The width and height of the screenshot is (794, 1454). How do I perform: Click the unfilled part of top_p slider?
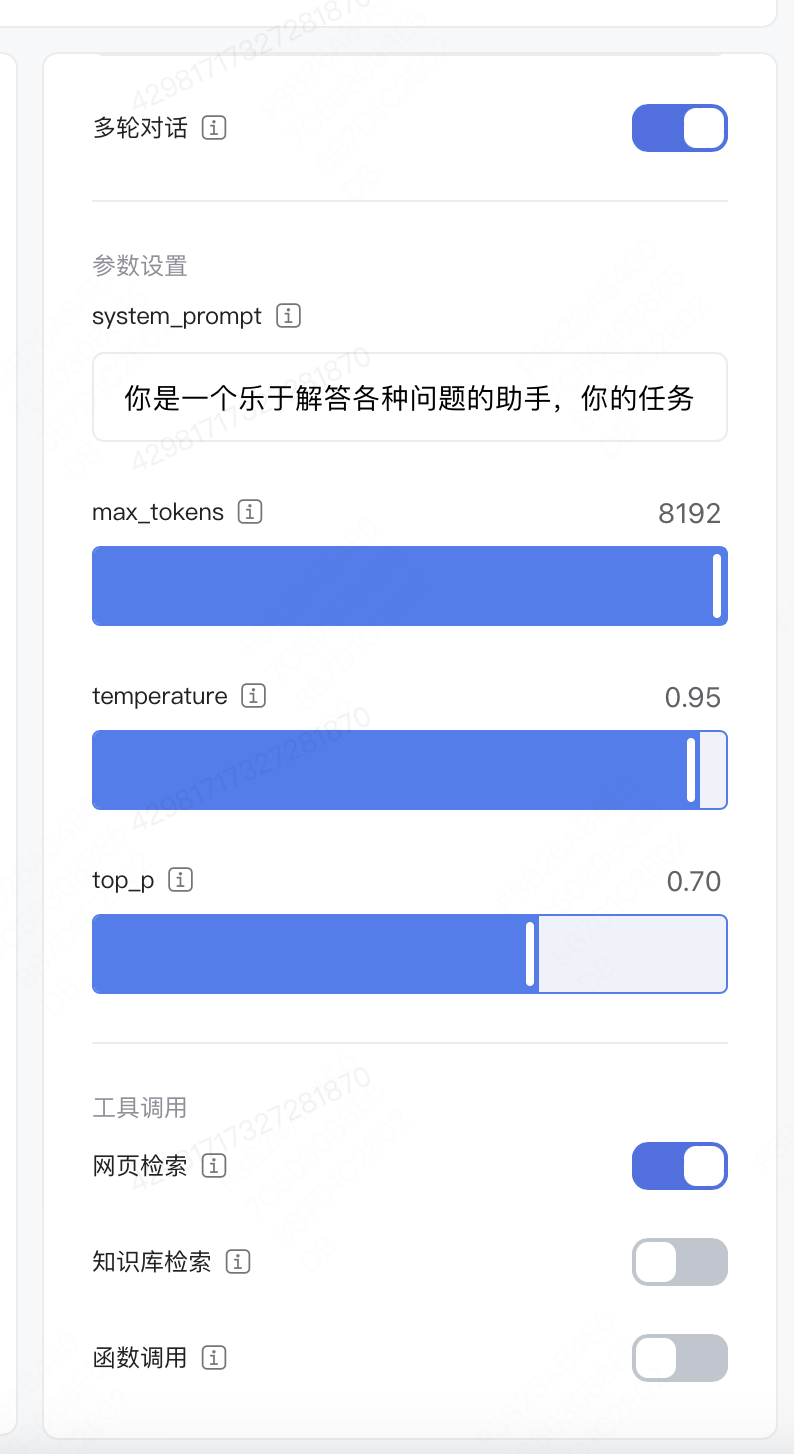630,954
